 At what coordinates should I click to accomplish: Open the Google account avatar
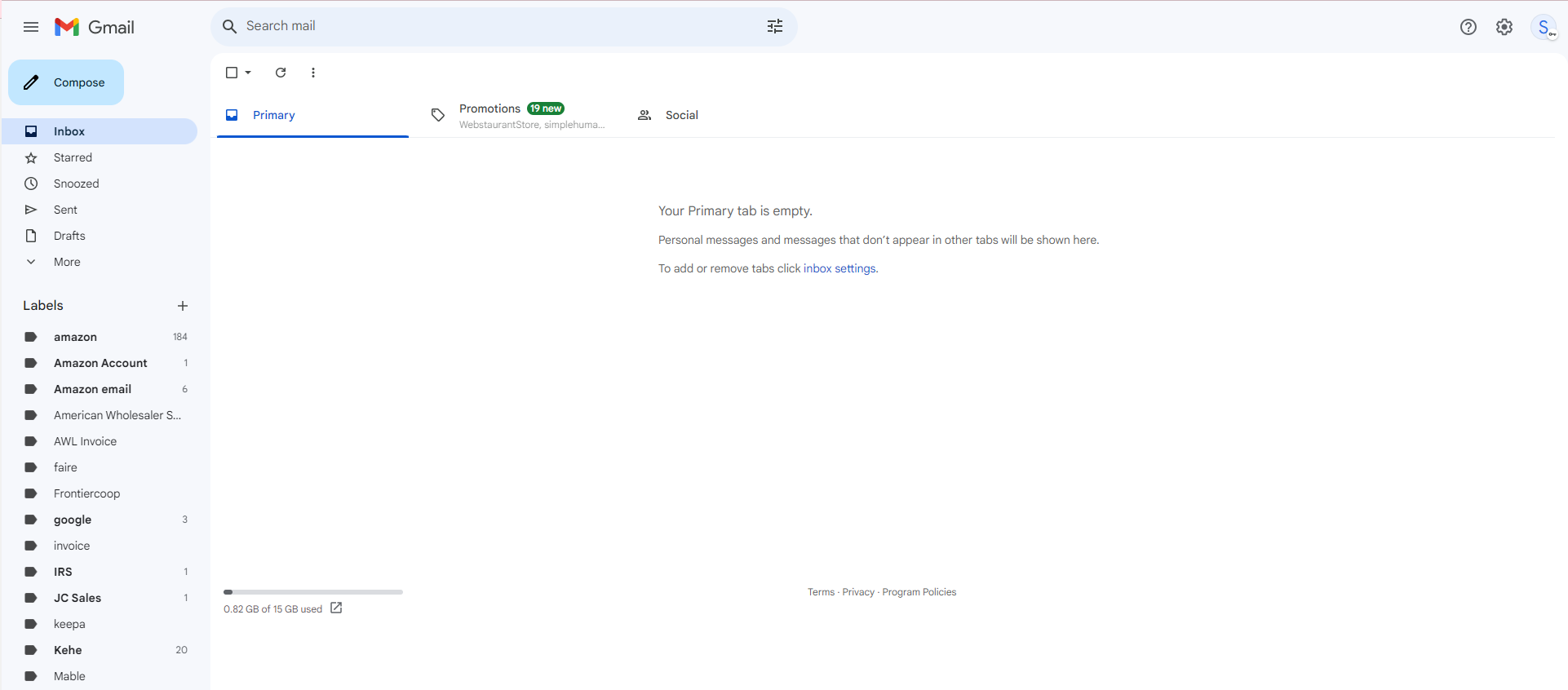point(1544,27)
